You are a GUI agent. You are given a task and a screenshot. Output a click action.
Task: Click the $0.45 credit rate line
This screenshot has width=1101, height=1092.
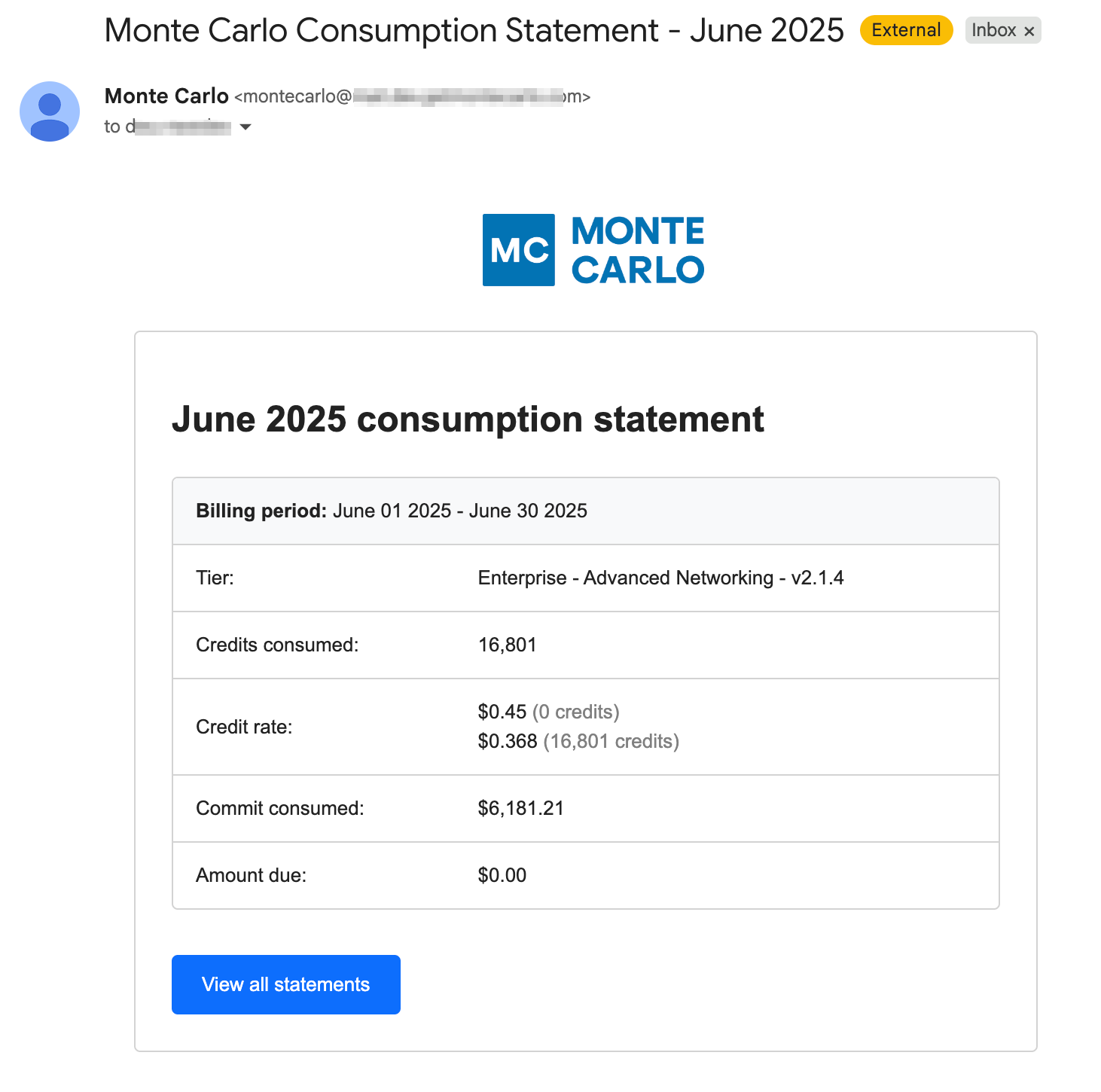click(549, 712)
